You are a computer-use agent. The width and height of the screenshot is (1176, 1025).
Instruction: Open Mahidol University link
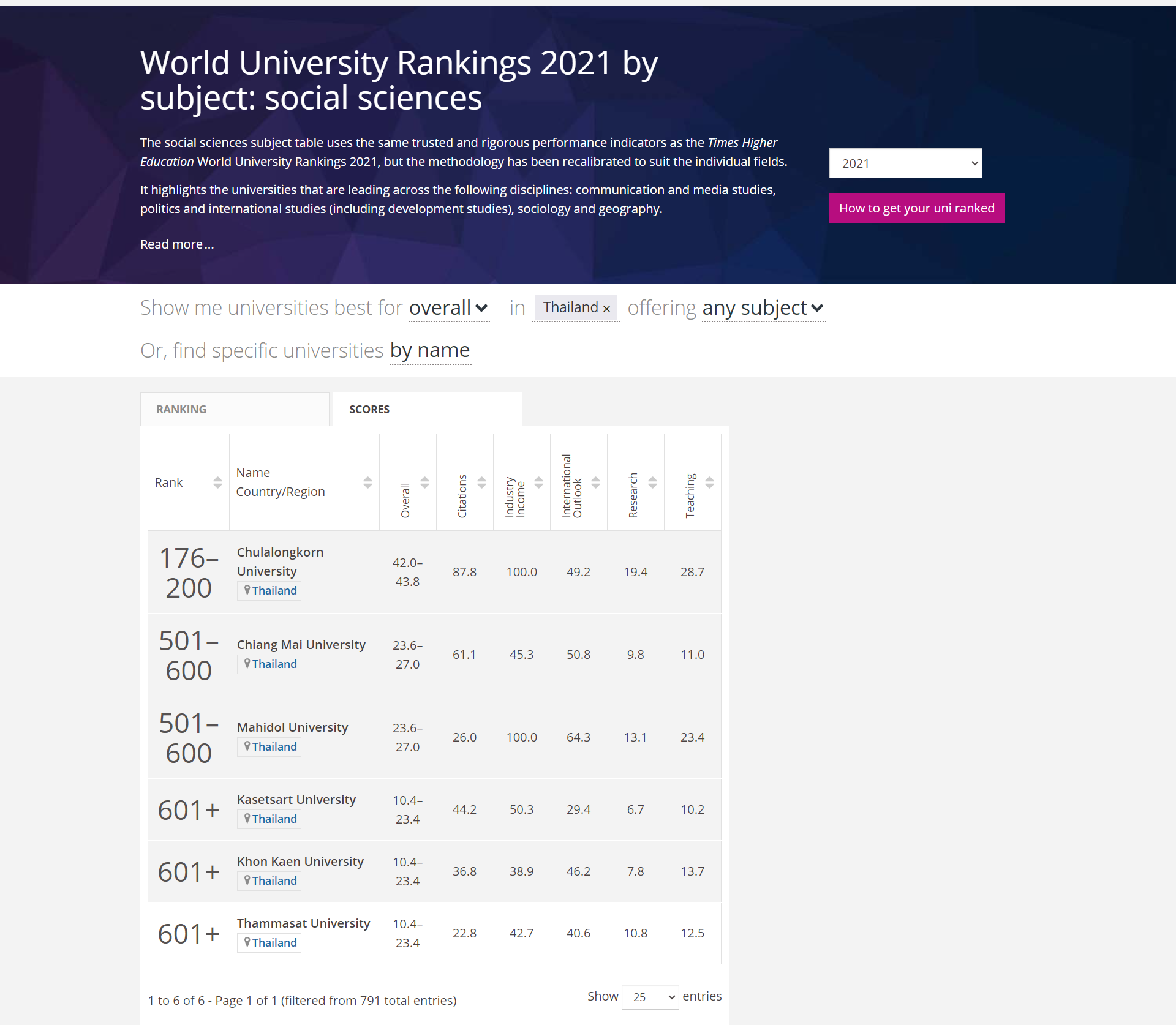click(x=292, y=727)
